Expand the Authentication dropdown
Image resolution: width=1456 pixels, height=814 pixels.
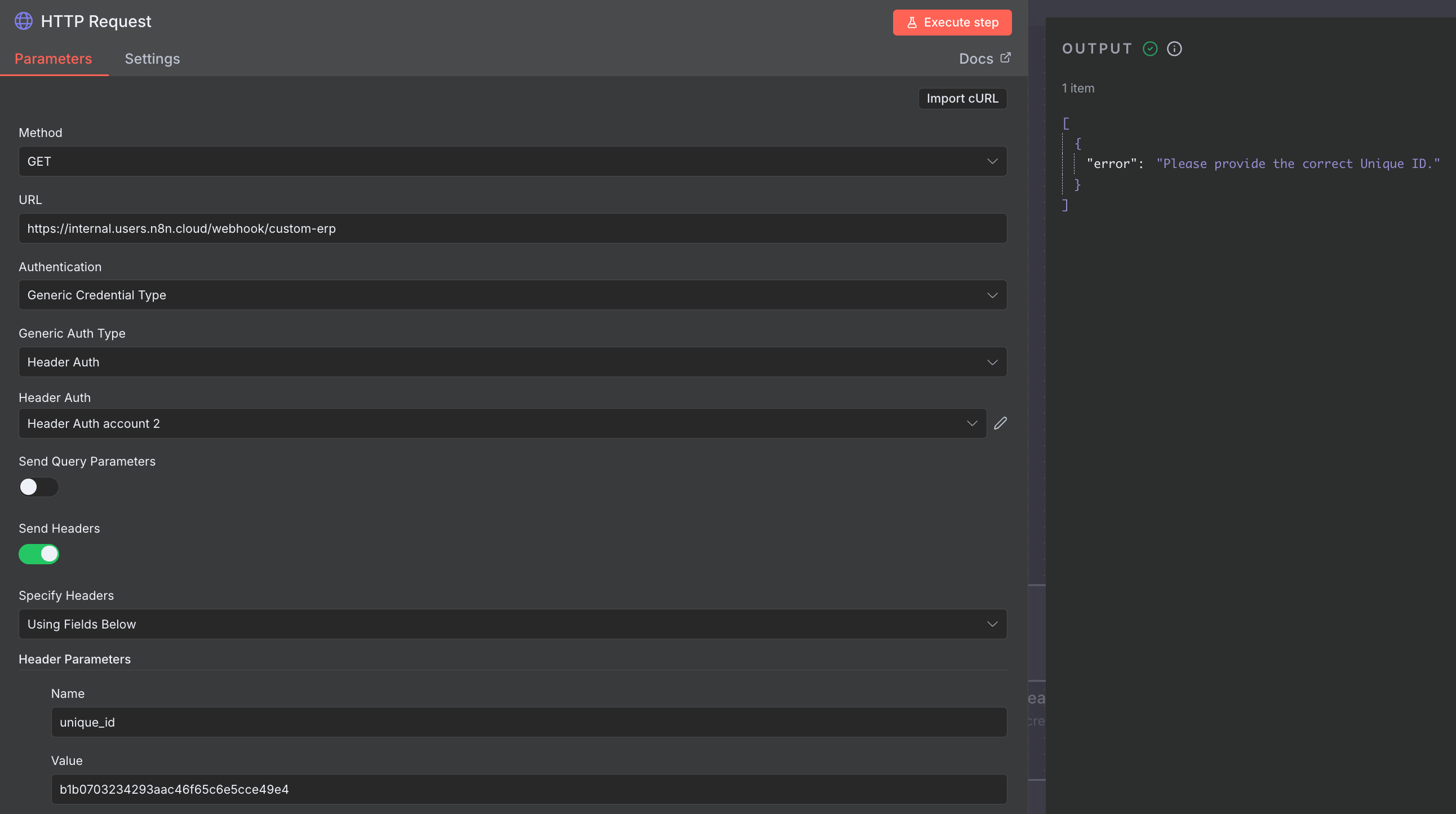(512, 295)
